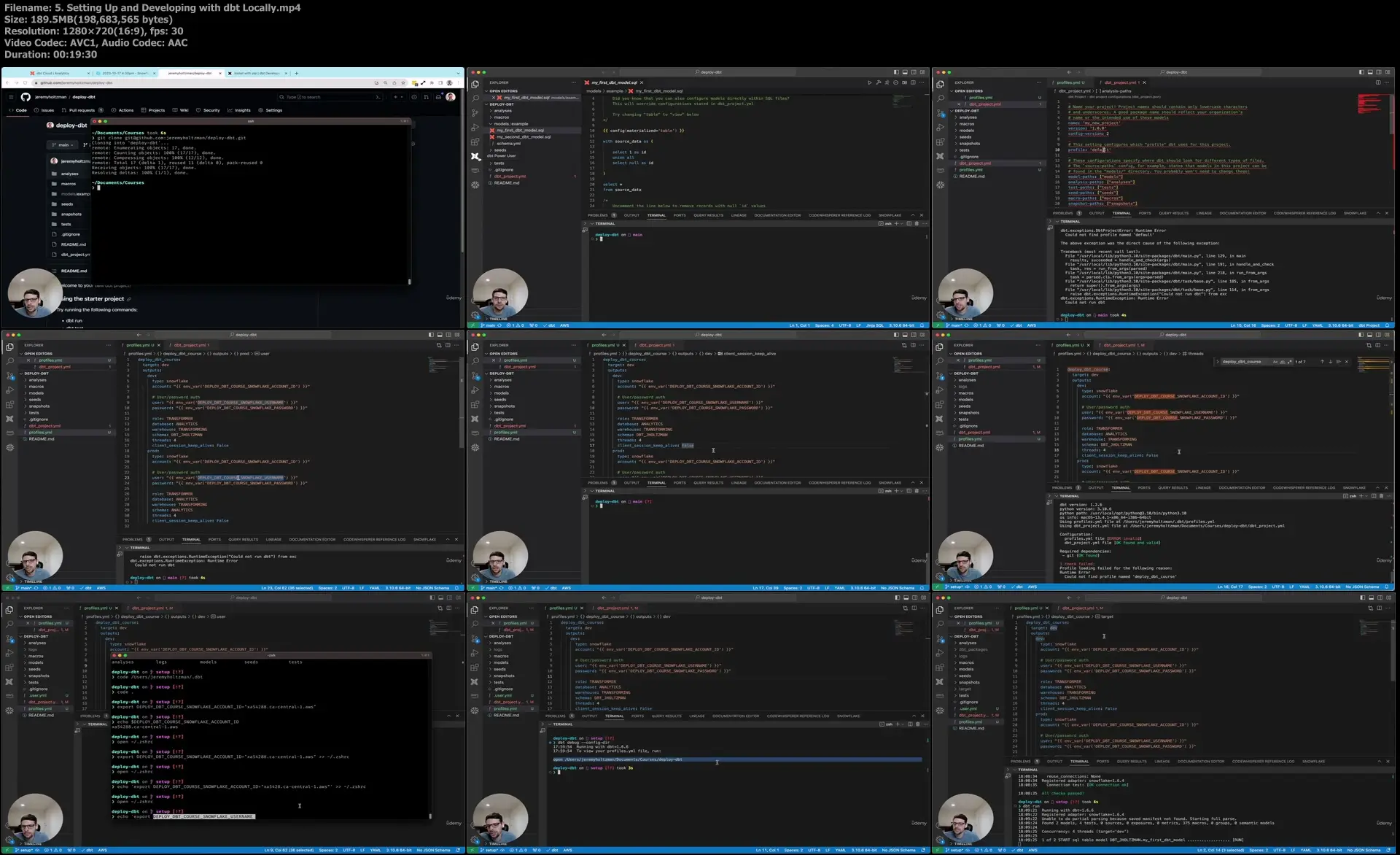This screenshot has width=1400, height=855.
Task: In GitHub frame, click the profile avatar icon
Action: click(x=451, y=97)
